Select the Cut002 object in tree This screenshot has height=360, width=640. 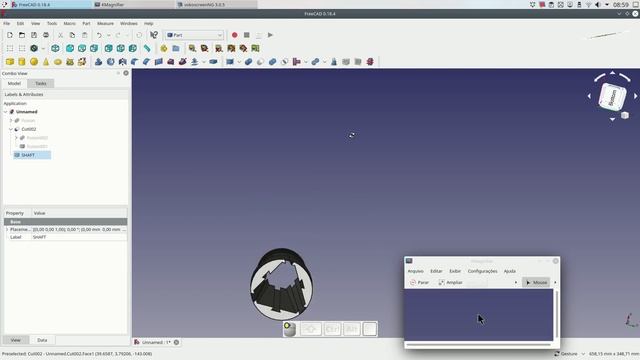[29, 129]
